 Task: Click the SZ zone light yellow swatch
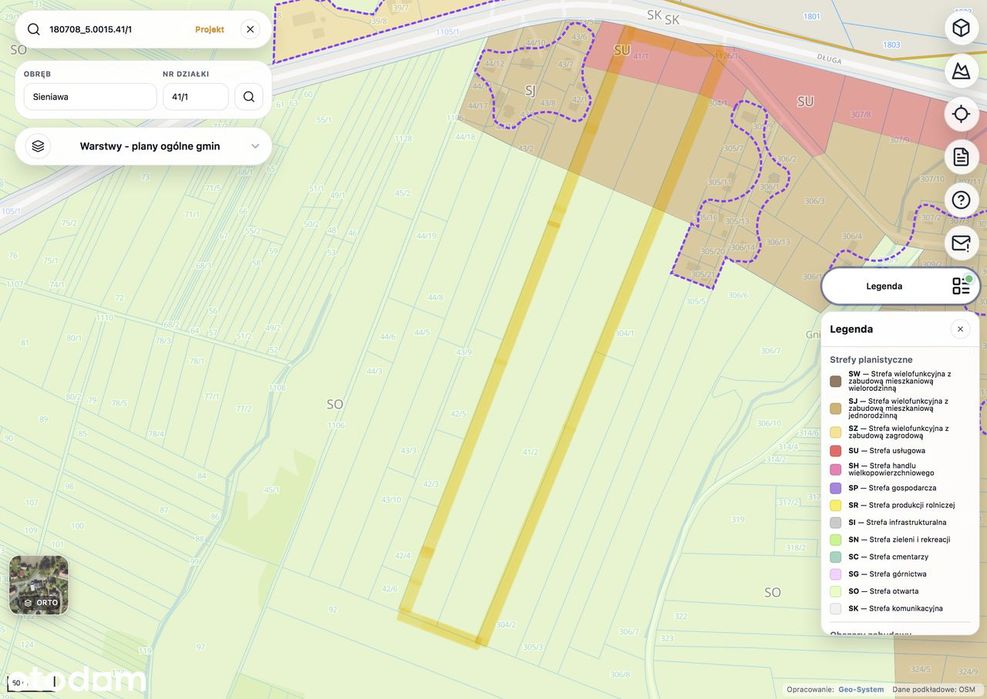point(835,432)
